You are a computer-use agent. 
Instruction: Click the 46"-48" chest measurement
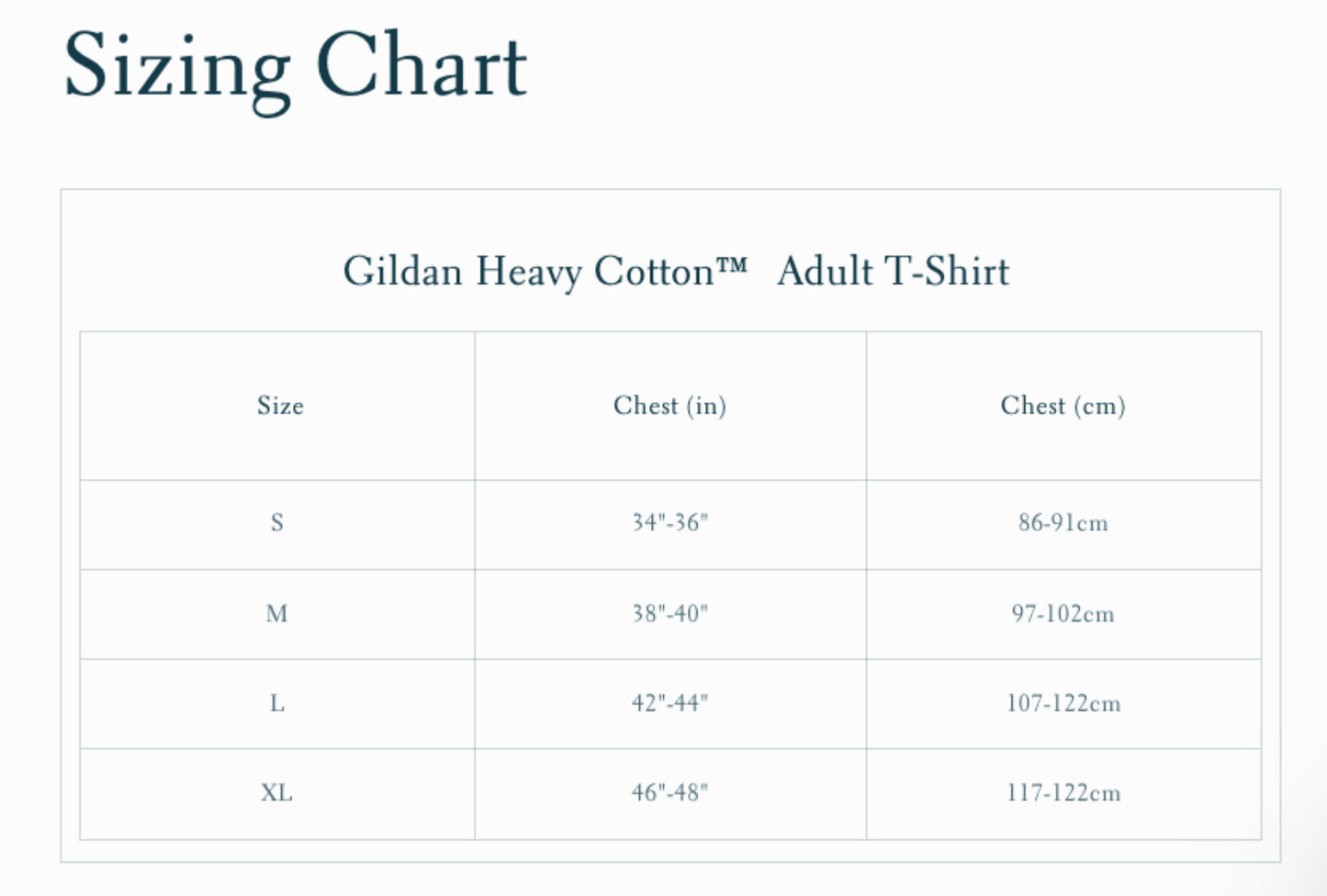click(x=669, y=793)
